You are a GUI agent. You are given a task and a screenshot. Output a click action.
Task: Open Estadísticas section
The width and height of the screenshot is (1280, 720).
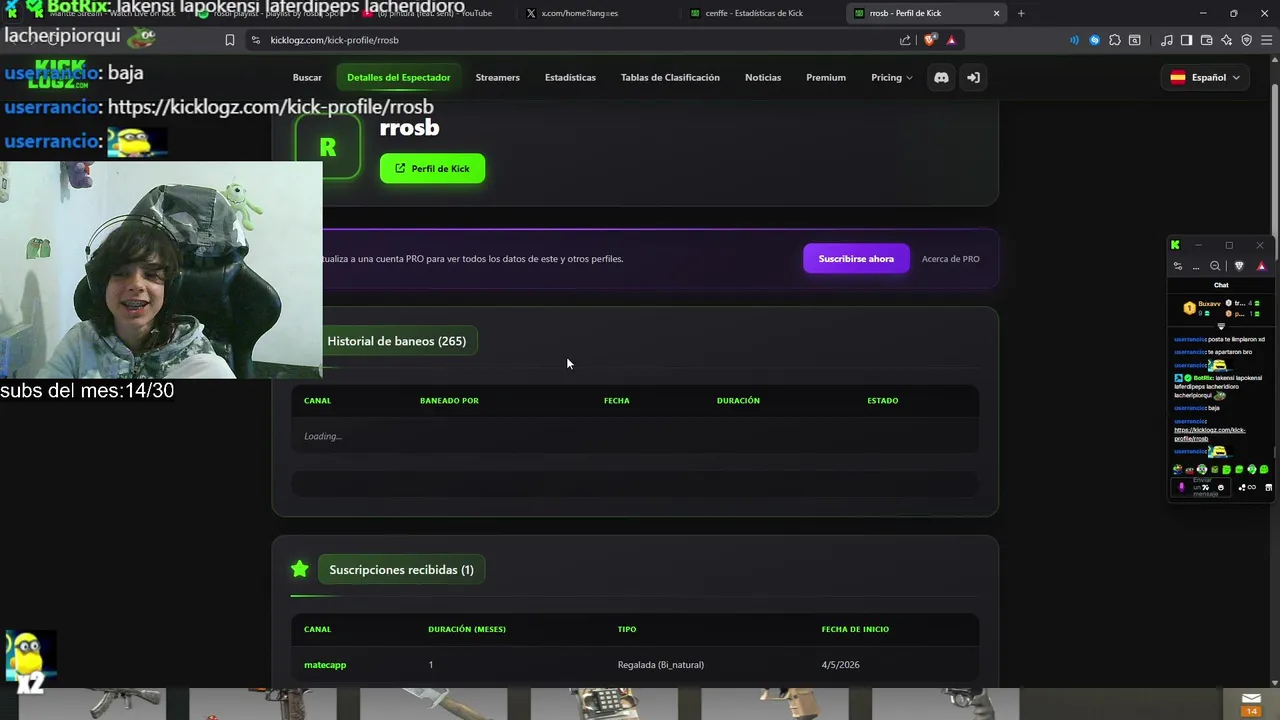point(570,77)
